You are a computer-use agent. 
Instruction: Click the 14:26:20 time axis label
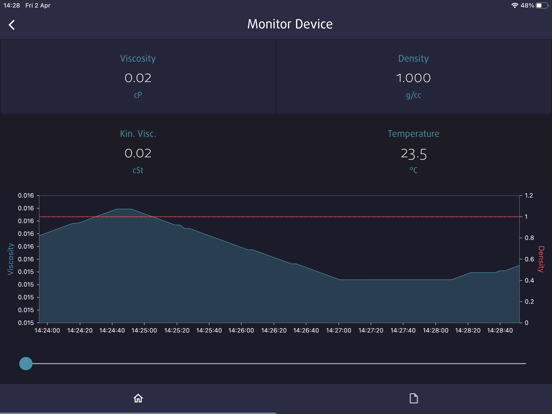click(274, 331)
